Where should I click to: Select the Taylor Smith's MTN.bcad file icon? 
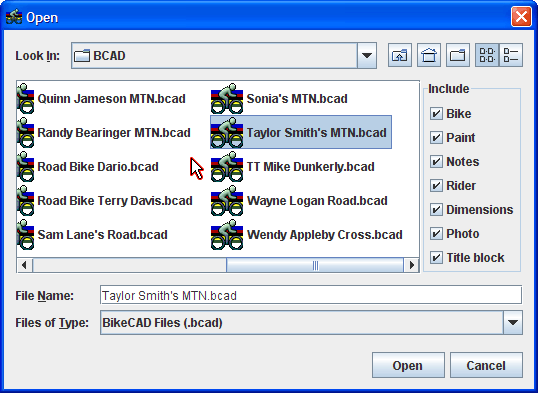pos(227,132)
